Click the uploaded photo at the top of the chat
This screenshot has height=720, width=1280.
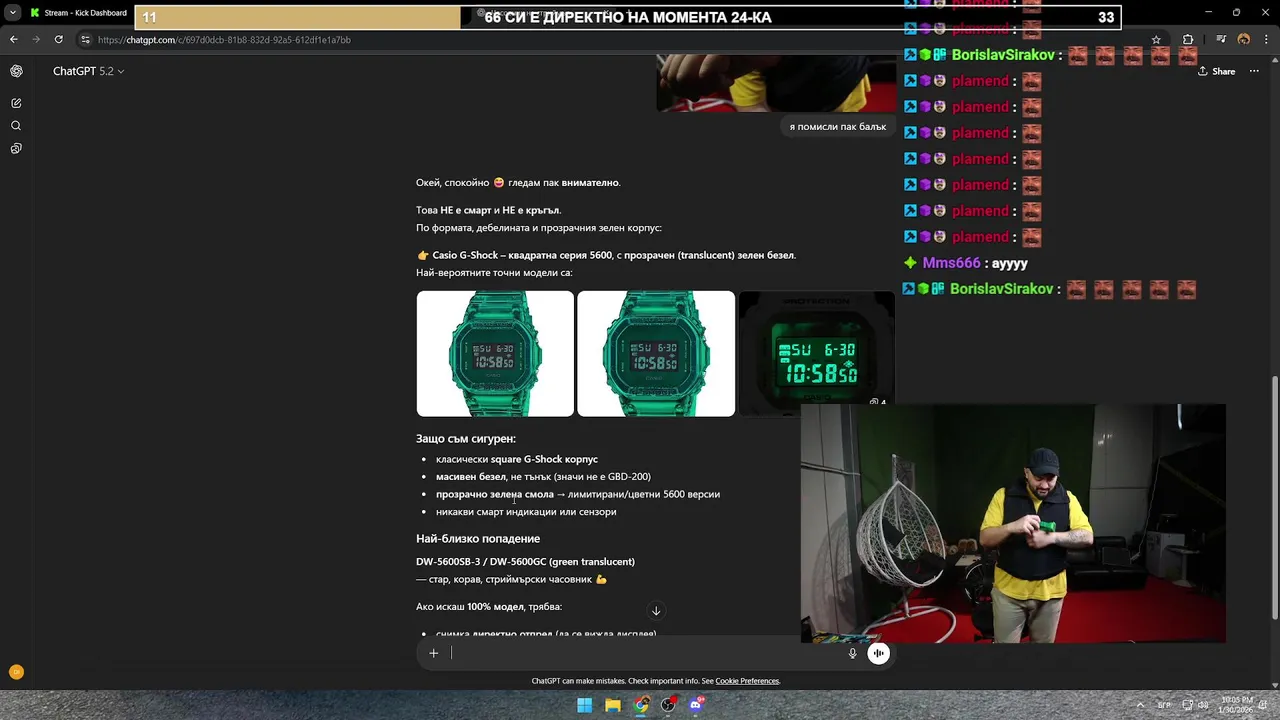[x=775, y=83]
